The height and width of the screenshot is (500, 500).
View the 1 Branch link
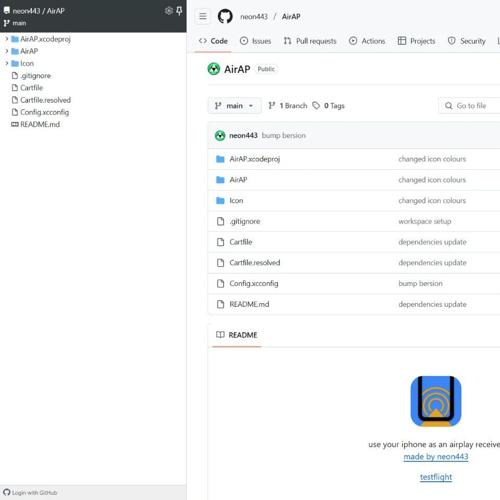point(288,106)
